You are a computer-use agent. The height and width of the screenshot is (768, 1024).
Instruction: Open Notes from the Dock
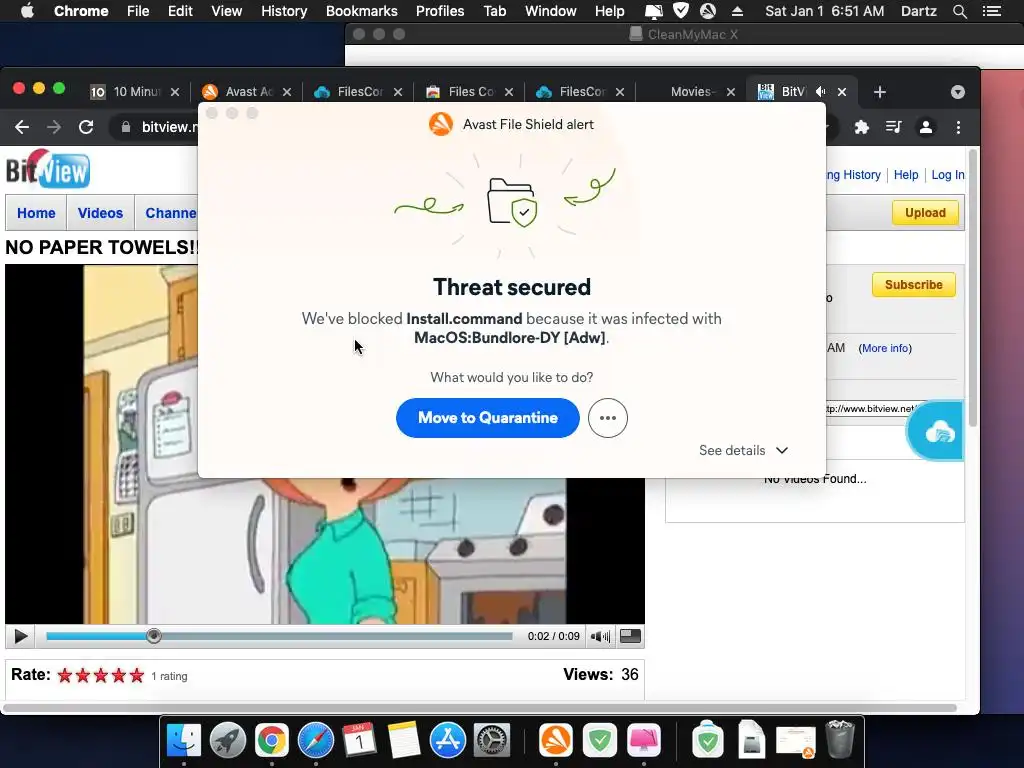pyautogui.click(x=404, y=741)
